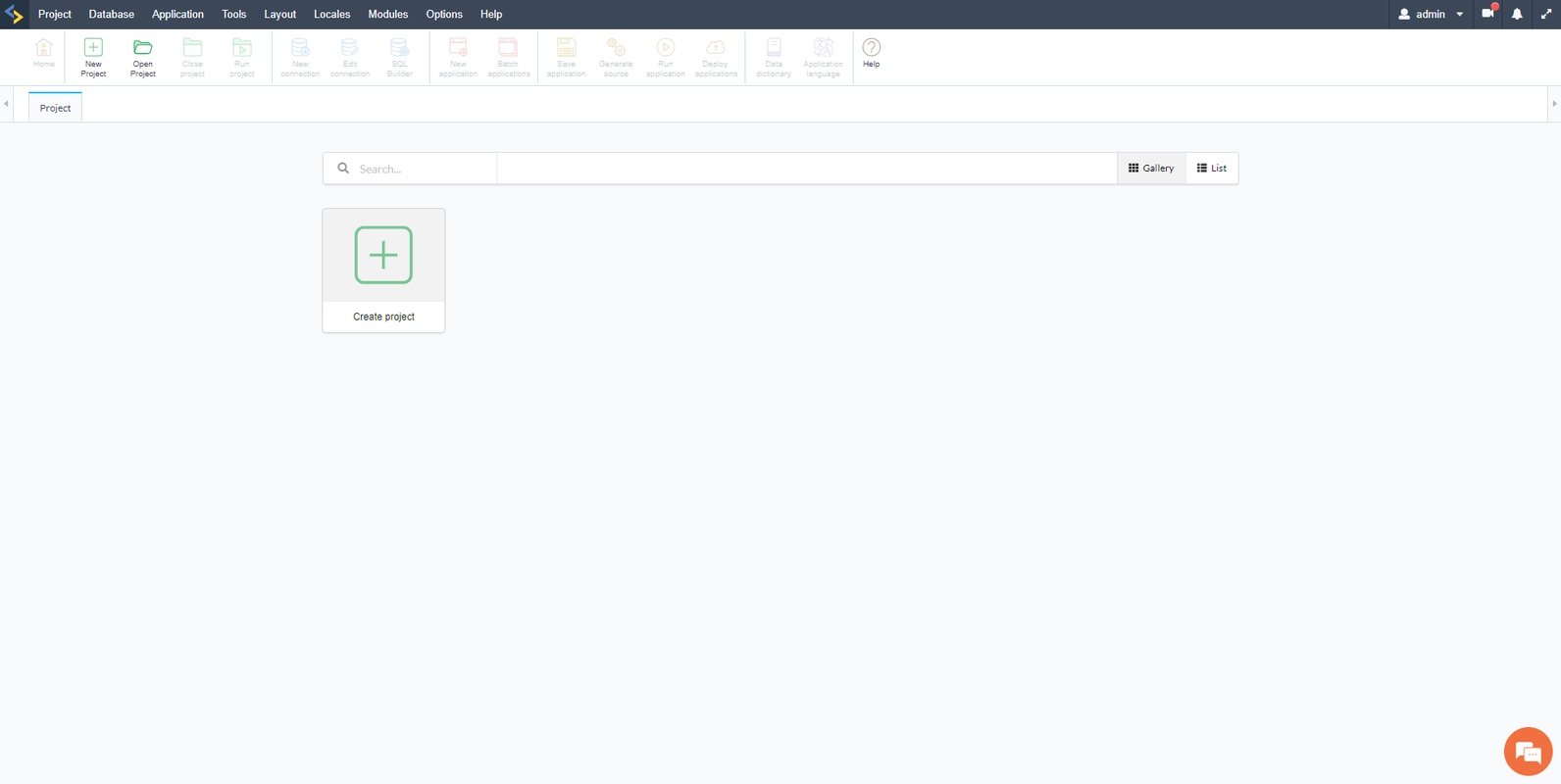Screen dimensions: 1561x784
Task: Toggle fullscreen with the expand arrows icon
Action: click(1546, 14)
